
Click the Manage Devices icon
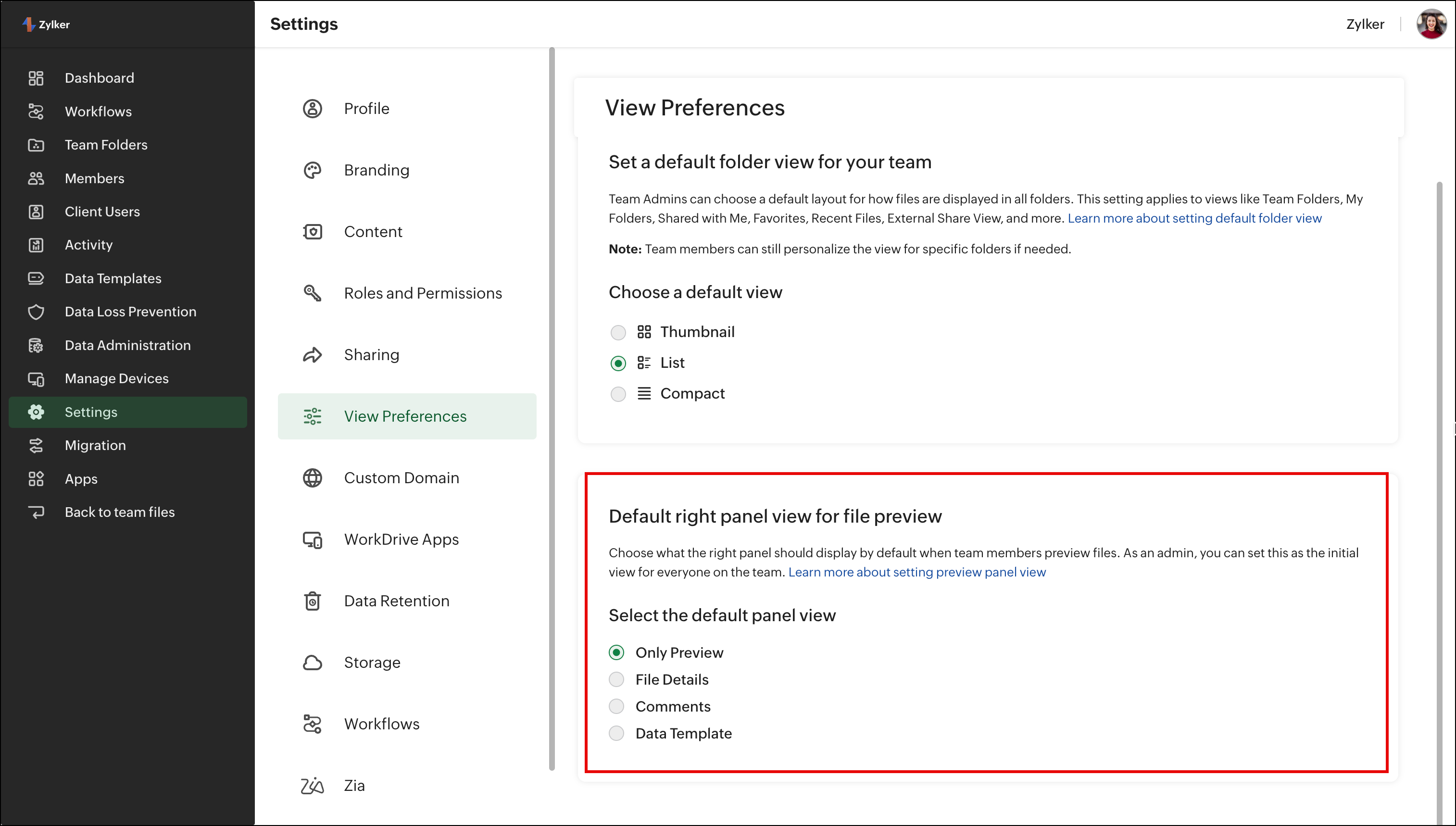click(36, 379)
